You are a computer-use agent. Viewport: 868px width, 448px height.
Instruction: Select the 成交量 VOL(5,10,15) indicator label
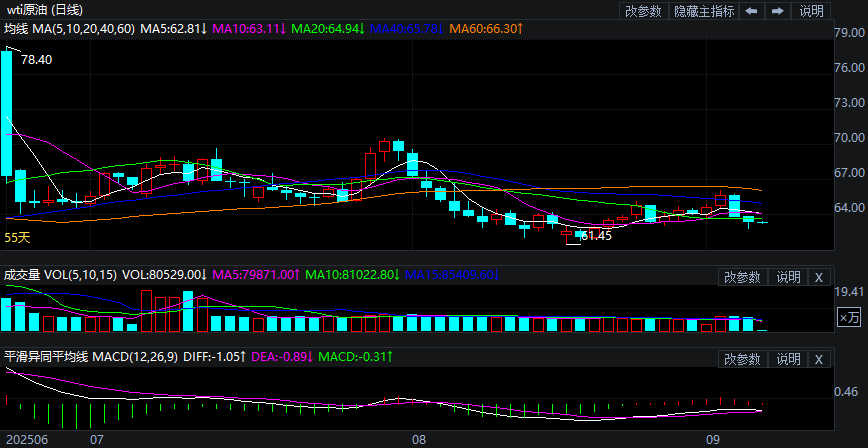59,274
